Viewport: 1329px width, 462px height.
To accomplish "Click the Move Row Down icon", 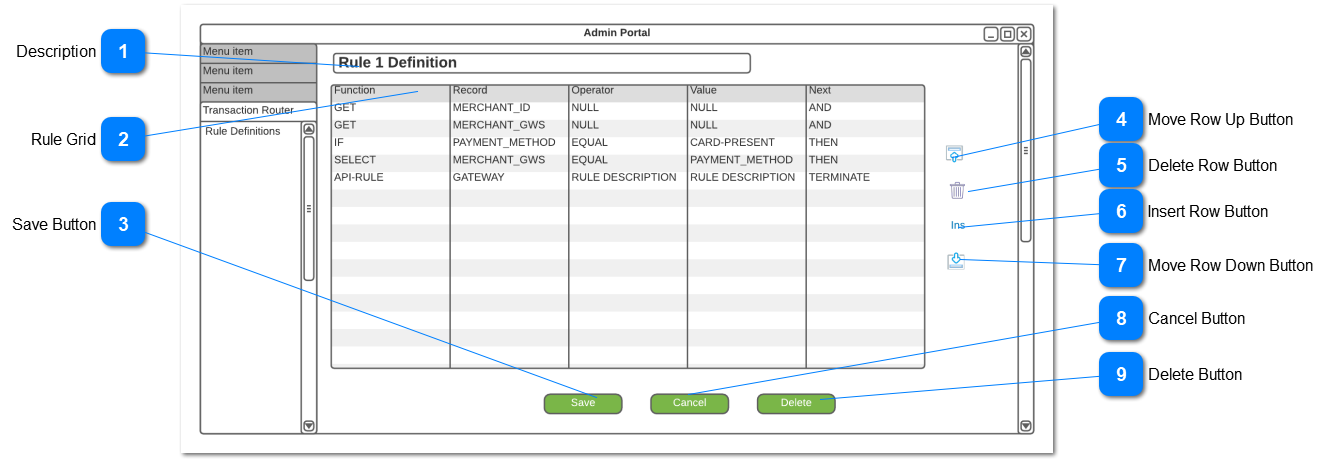I will coord(956,261).
